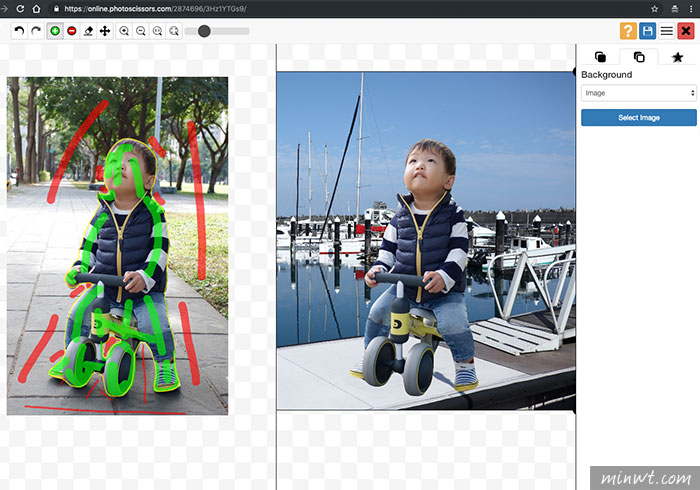The height and width of the screenshot is (490, 700).
Task: Click the result preview with marina background
Action: (426, 241)
